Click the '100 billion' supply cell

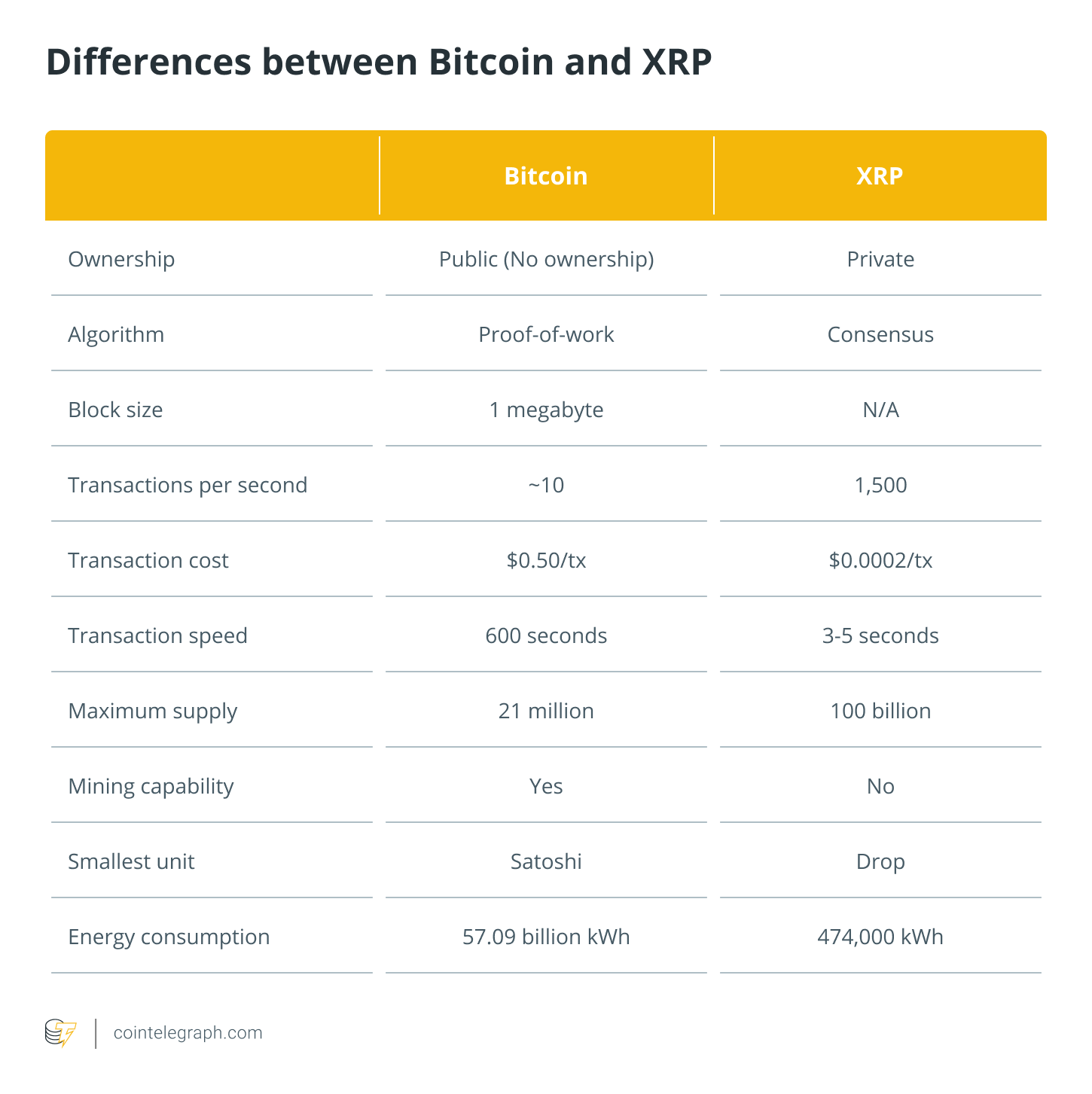(x=880, y=712)
